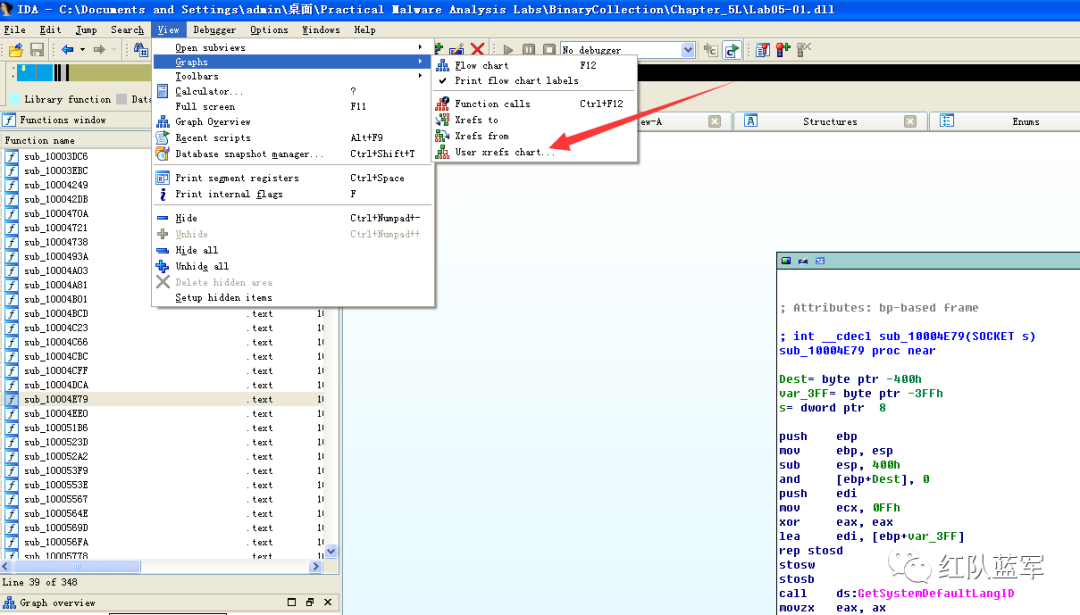Screen dimensions: 1080x615
Task: Click the Function calls graph icon
Action: pyautogui.click(x=442, y=104)
